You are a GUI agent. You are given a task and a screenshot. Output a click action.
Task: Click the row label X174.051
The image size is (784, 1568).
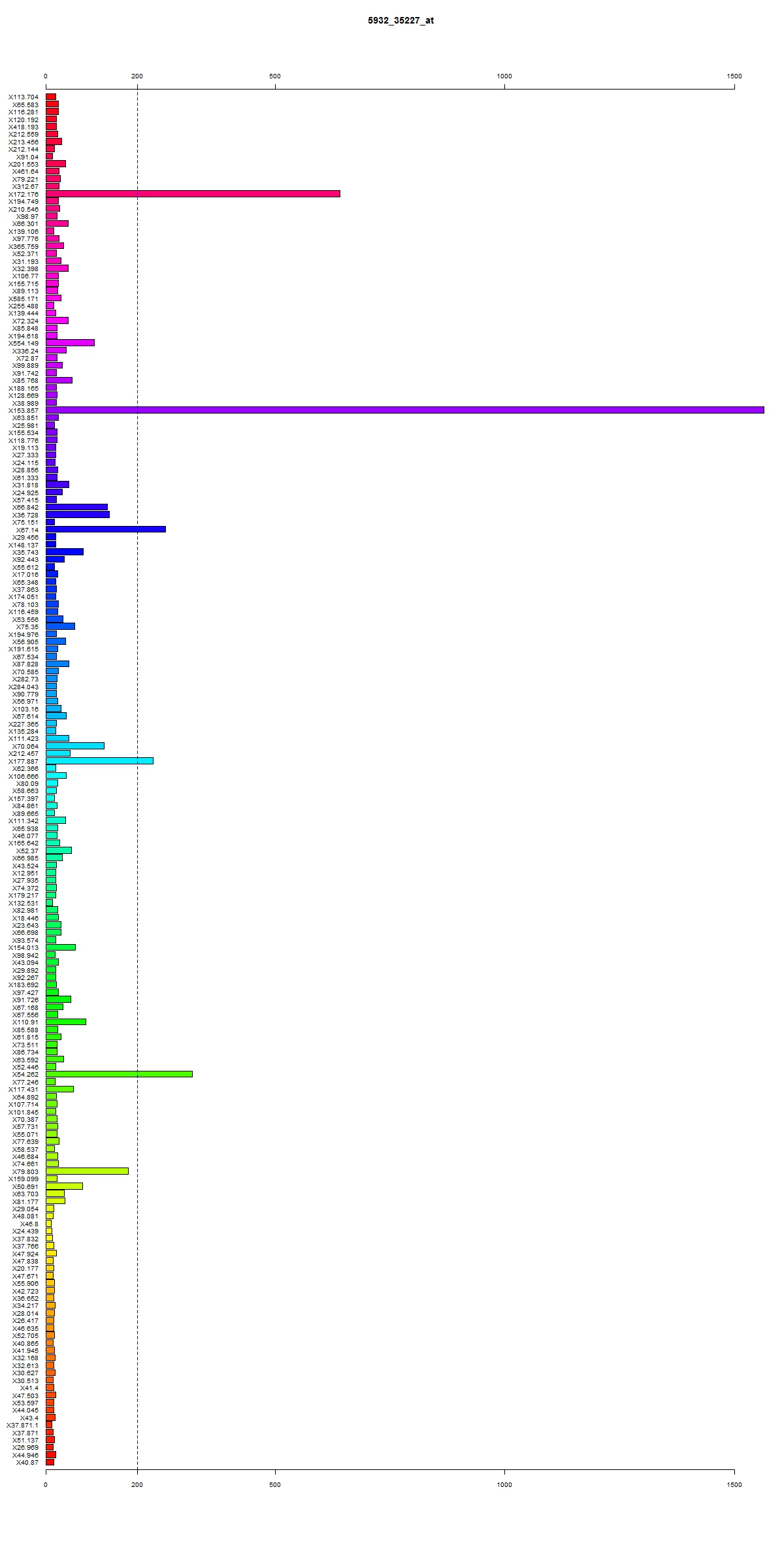click(x=24, y=596)
